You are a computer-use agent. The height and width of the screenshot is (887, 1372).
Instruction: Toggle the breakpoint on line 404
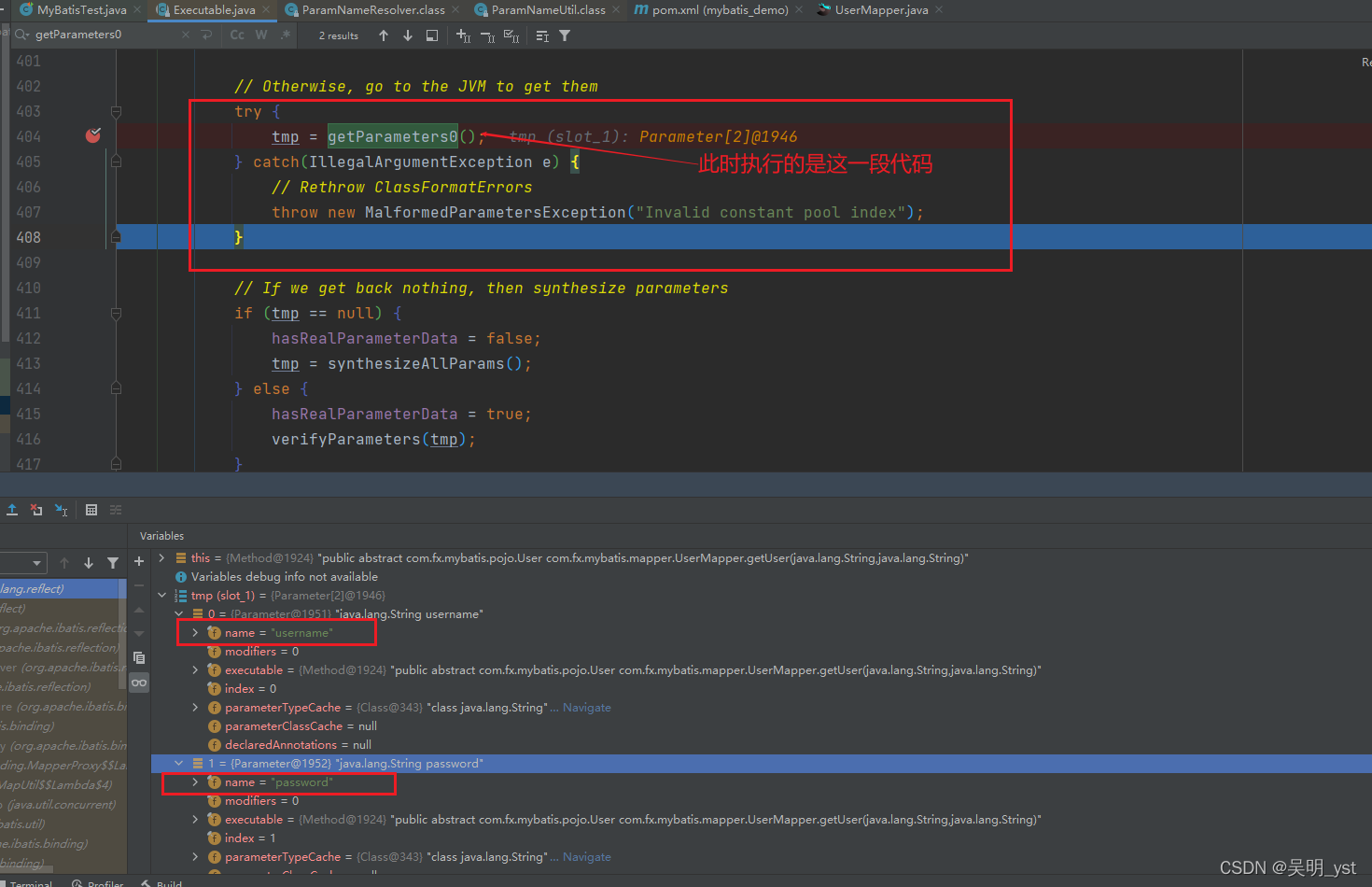pyautogui.click(x=93, y=136)
